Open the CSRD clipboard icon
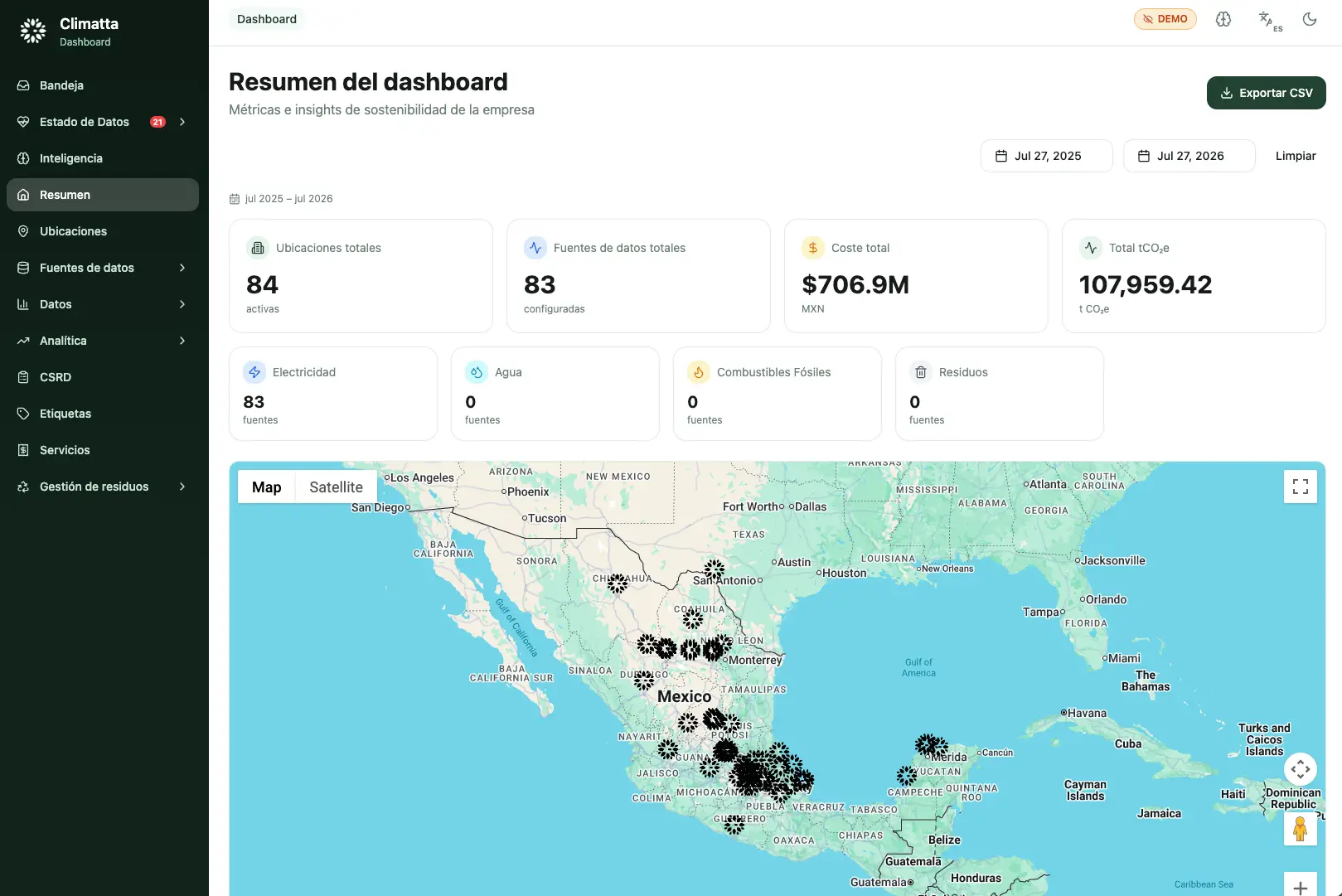This screenshot has height=896, width=1342. pyautogui.click(x=23, y=377)
